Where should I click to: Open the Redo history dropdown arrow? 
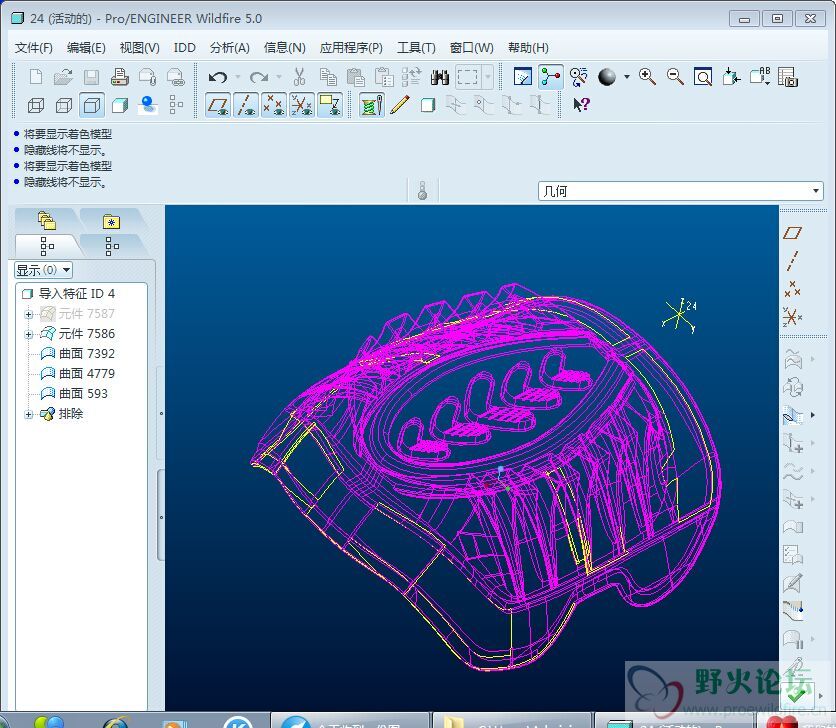279,77
